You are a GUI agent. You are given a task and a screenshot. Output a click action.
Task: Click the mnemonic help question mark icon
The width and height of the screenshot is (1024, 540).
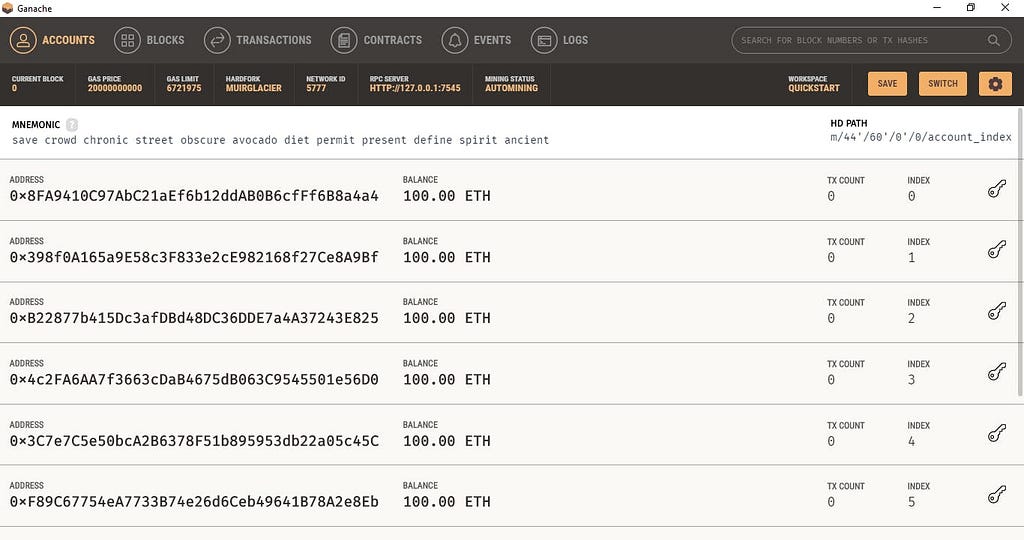point(72,124)
